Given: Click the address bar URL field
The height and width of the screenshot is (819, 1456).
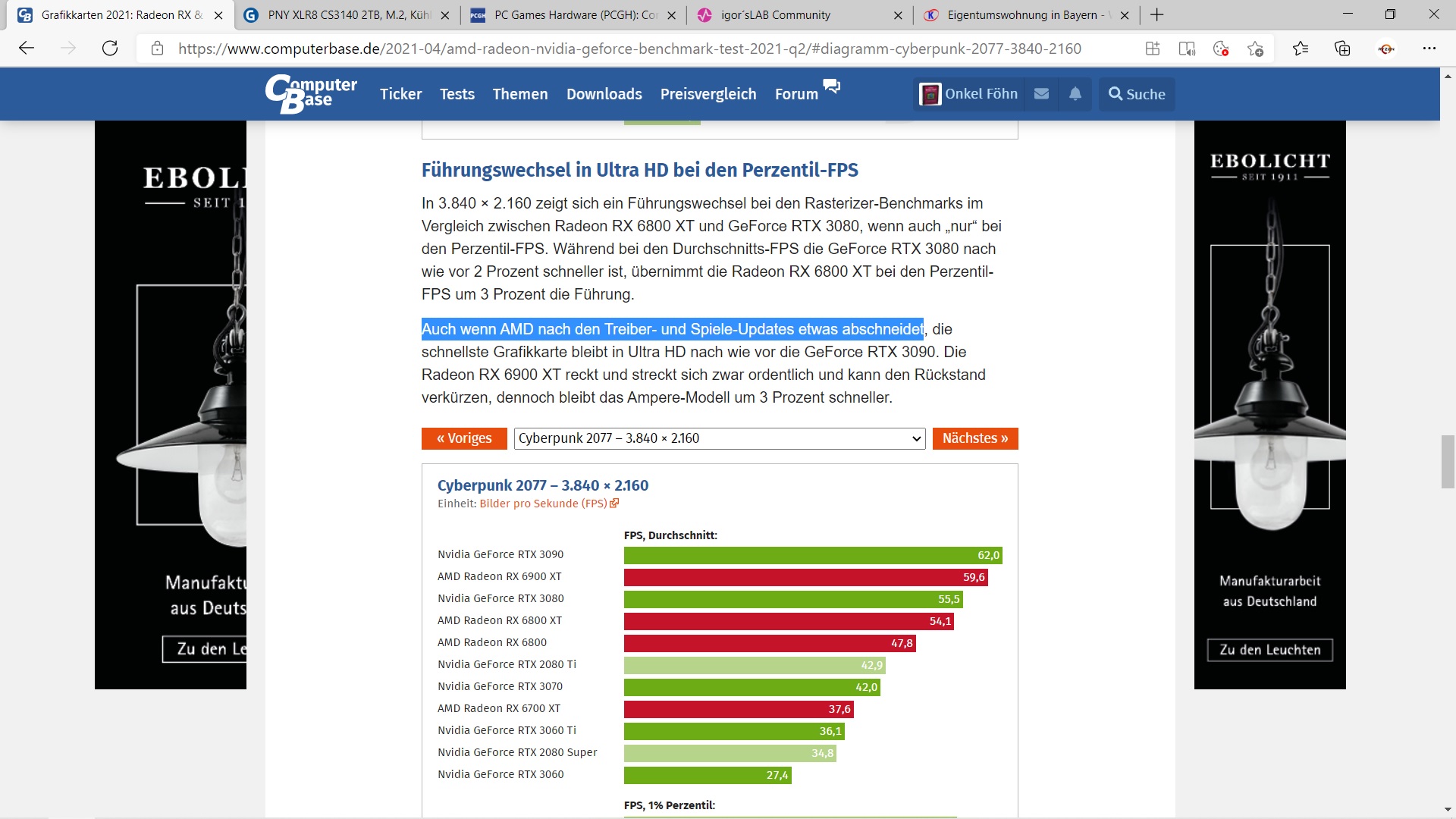Looking at the screenshot, I should coord(629,49).
